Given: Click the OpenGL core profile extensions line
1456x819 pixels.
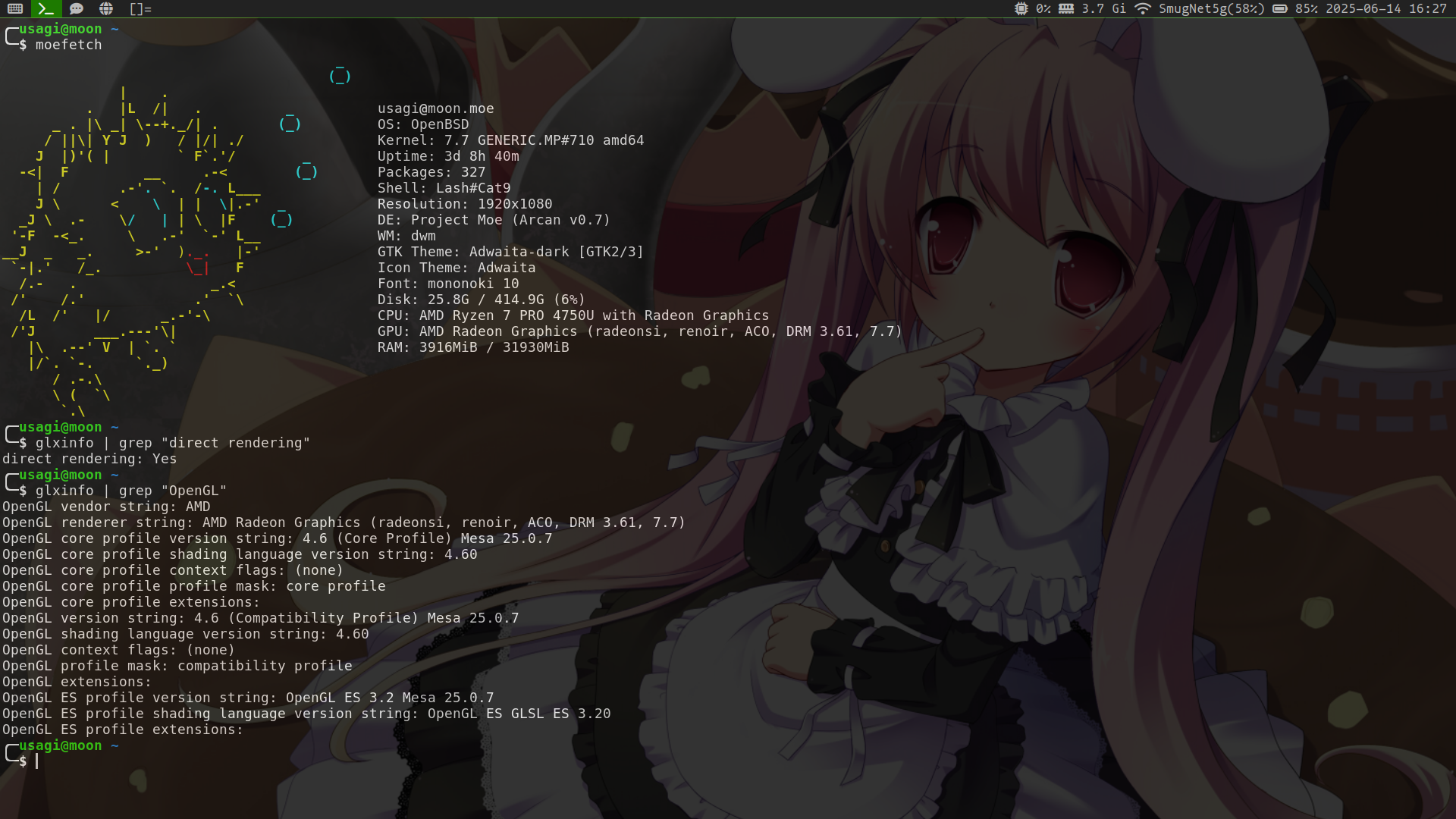Looking at the screenshot, I should click(x=130, y=602).
